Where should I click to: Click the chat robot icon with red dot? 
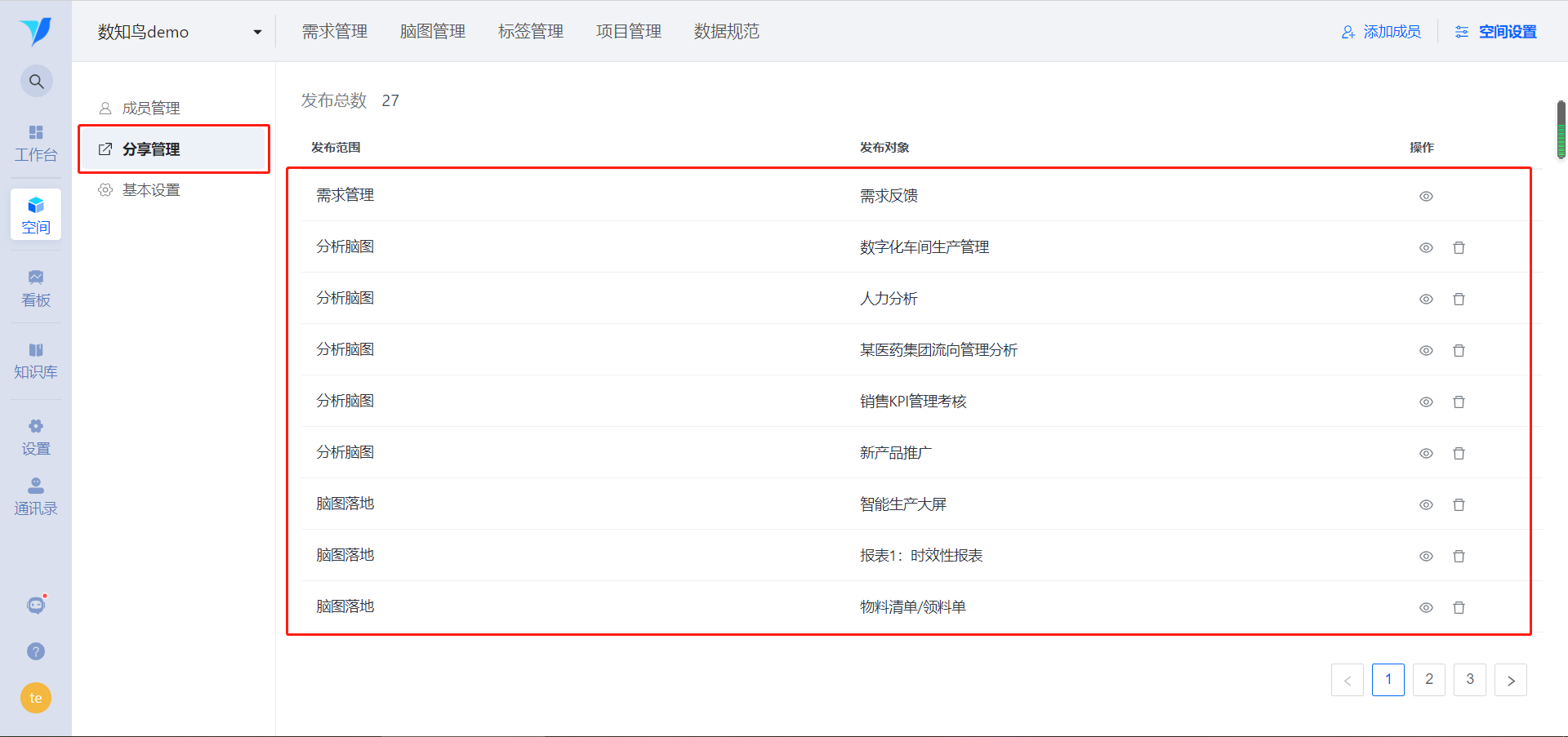click(36, 605)
